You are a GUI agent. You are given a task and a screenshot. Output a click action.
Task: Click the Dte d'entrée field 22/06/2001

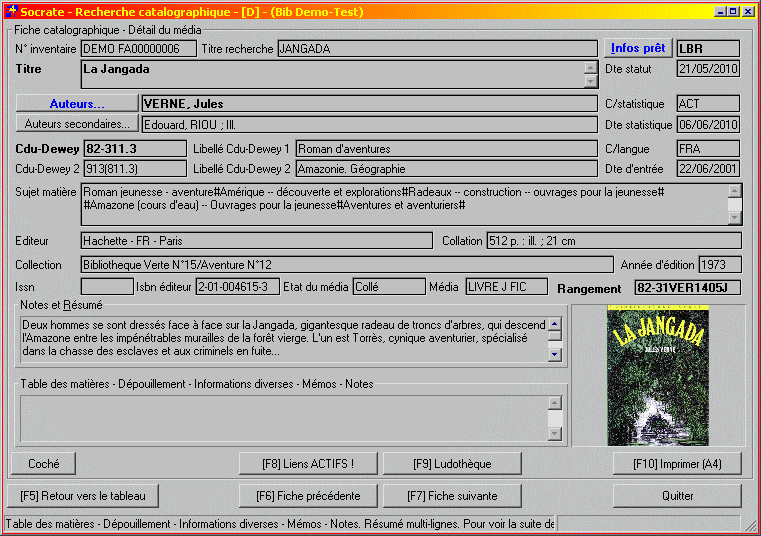[708, 169]
